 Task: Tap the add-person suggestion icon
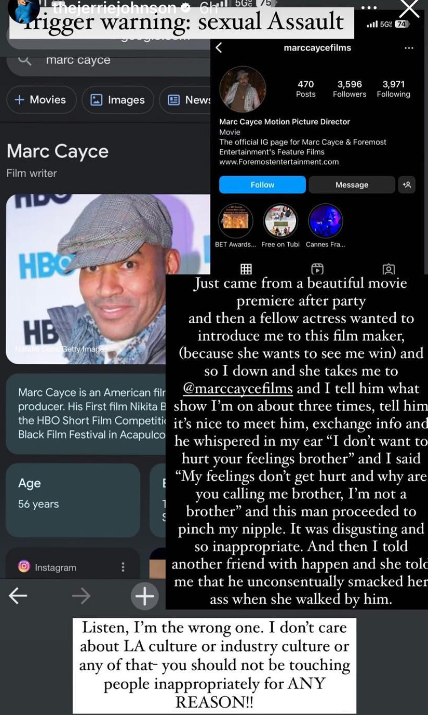[x=407, y=185]
